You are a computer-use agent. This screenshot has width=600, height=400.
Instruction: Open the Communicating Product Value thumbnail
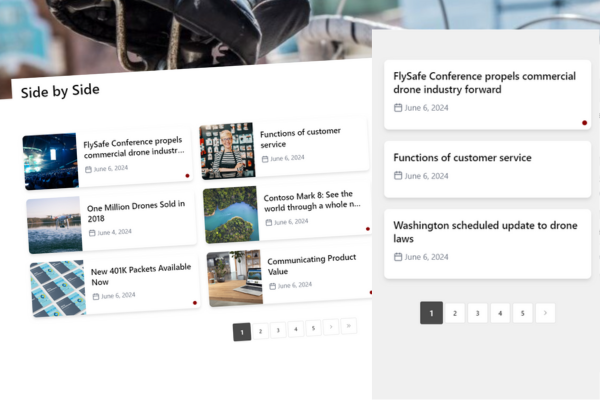(x=235, y=278)
